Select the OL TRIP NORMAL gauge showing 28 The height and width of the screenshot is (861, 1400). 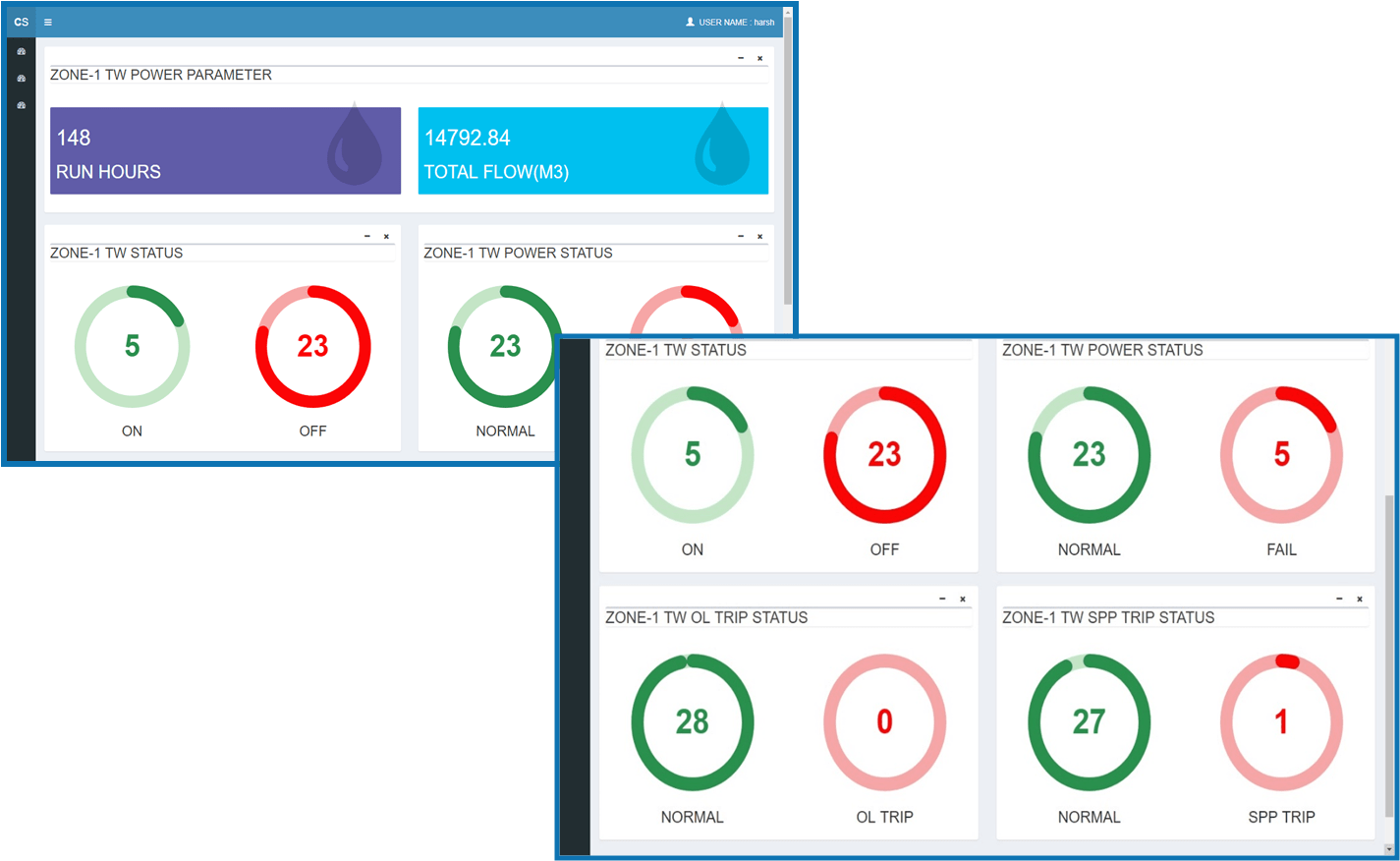pos(693,722)
